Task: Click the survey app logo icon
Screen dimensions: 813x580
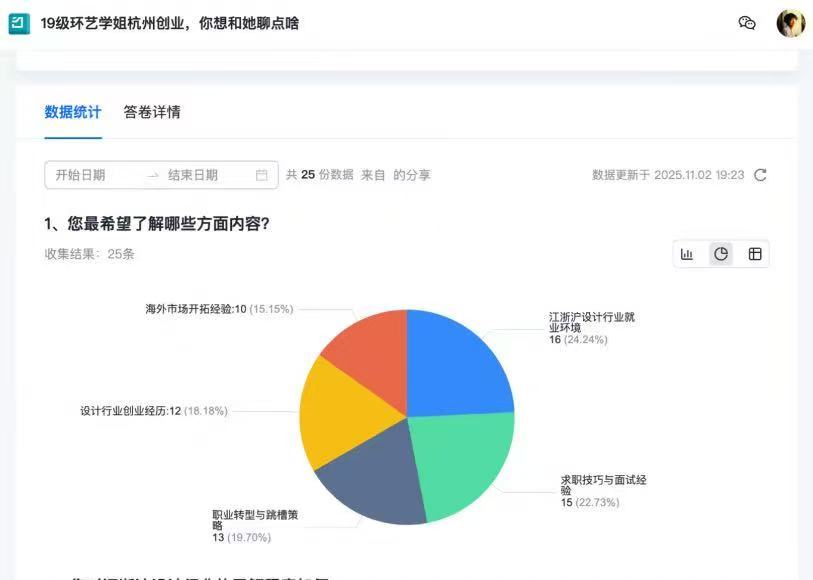Action: (x=19, y=23)
